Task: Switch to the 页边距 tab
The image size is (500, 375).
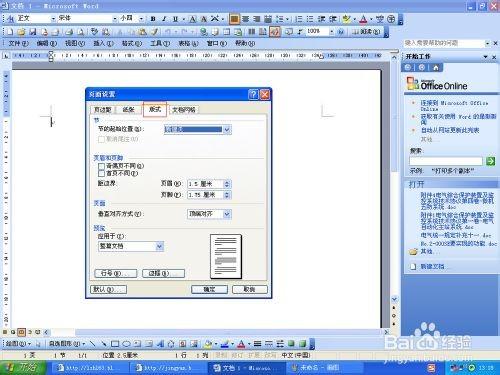Action: point(103,110)
